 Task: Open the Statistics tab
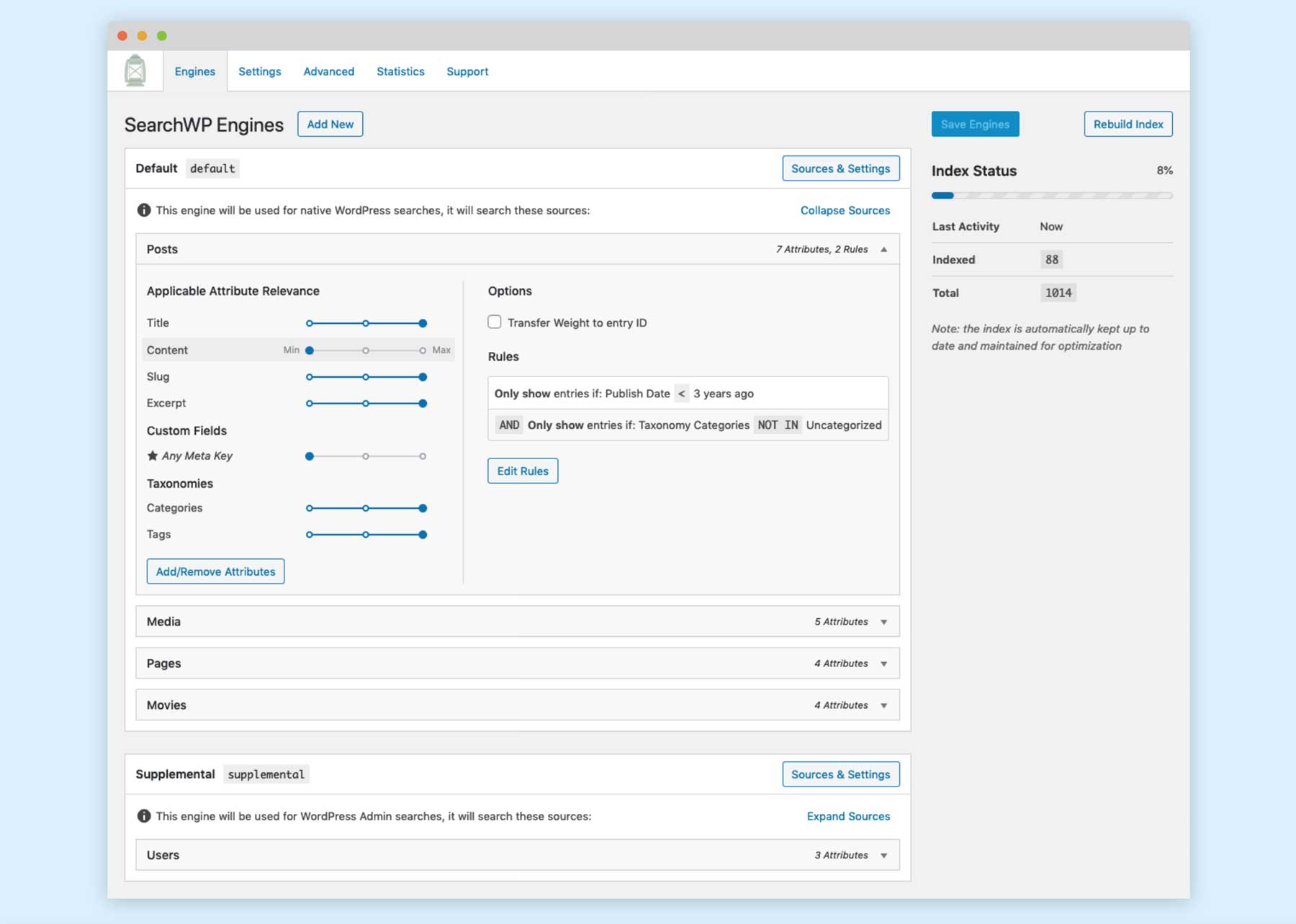(400, 71)
